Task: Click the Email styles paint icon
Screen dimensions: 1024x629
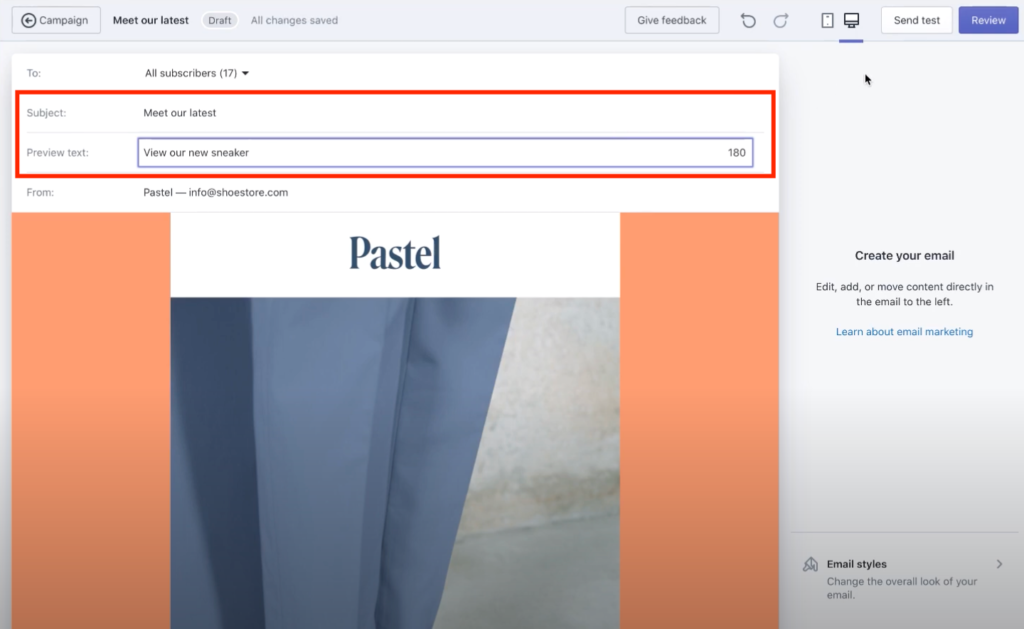Action: [810, 564]
